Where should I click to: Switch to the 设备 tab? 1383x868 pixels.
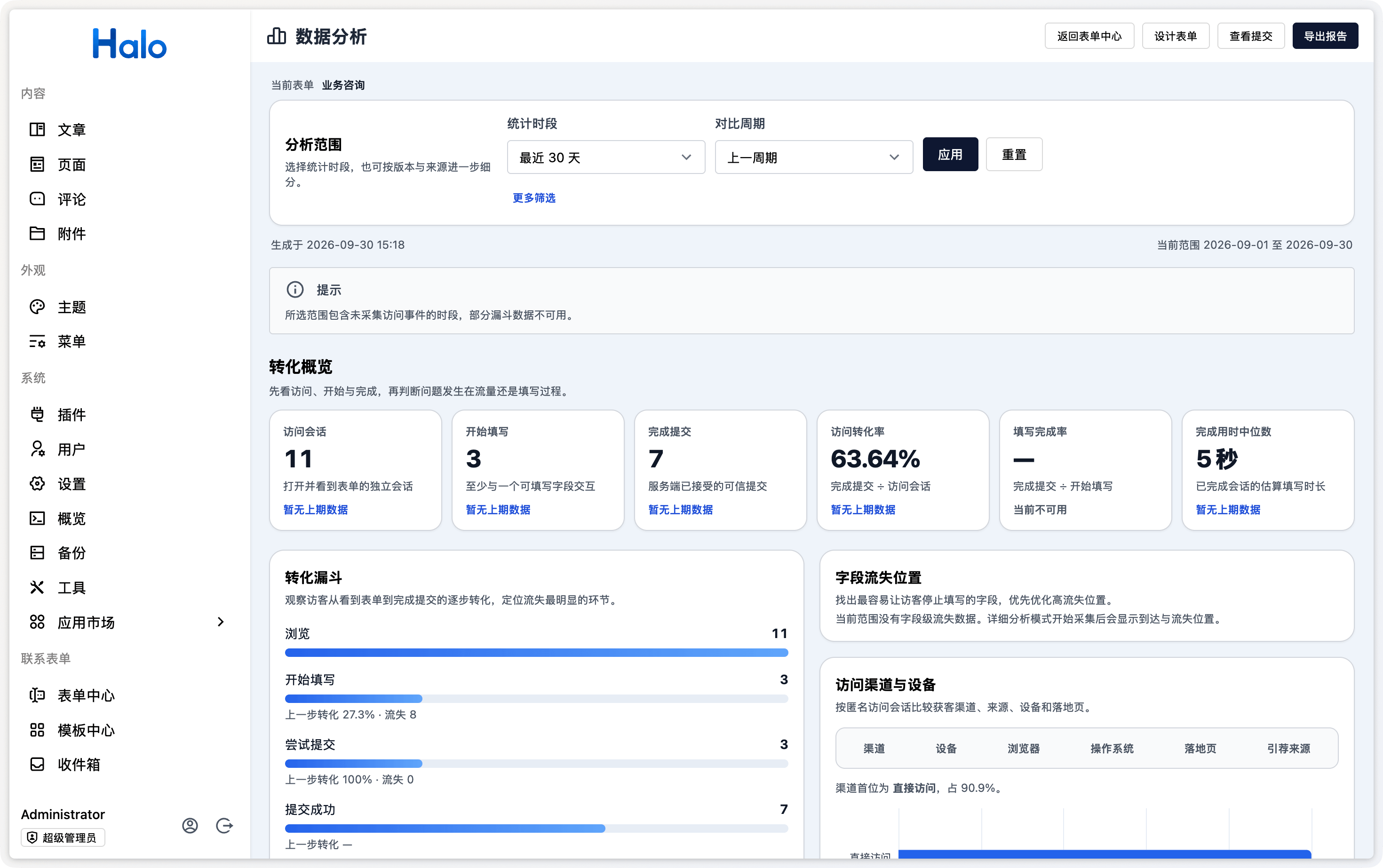[x=946, y=749]
